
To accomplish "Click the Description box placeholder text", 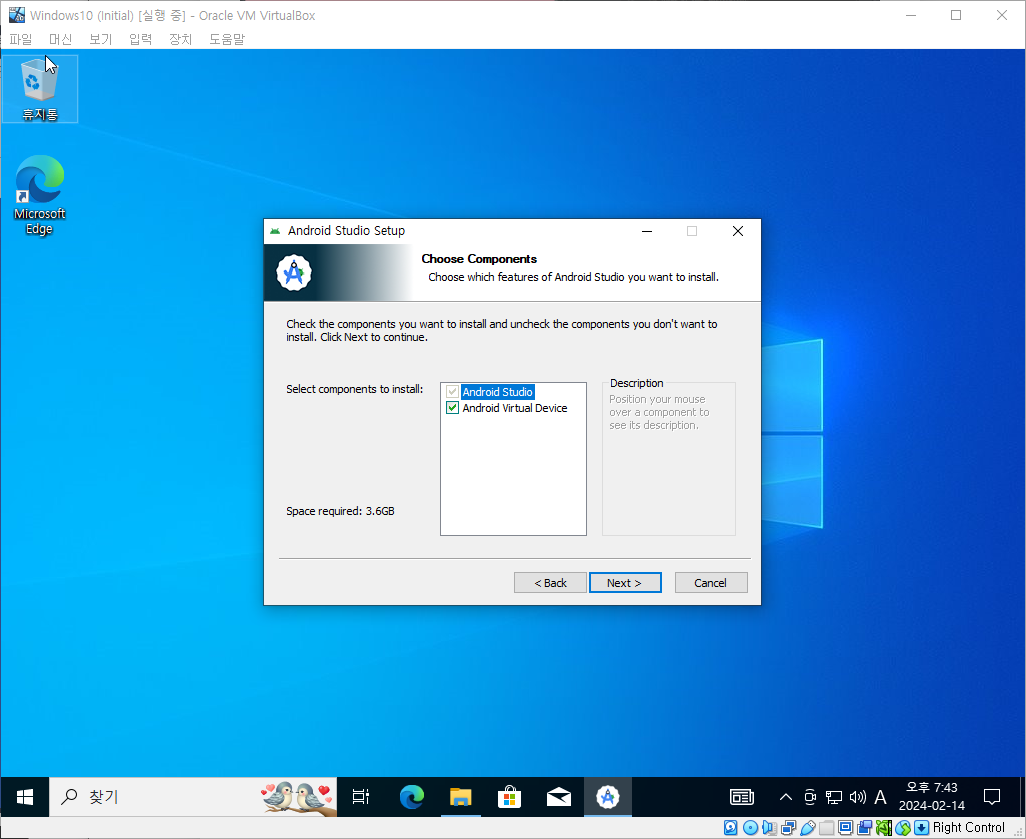I will click(x=659, y=412).
